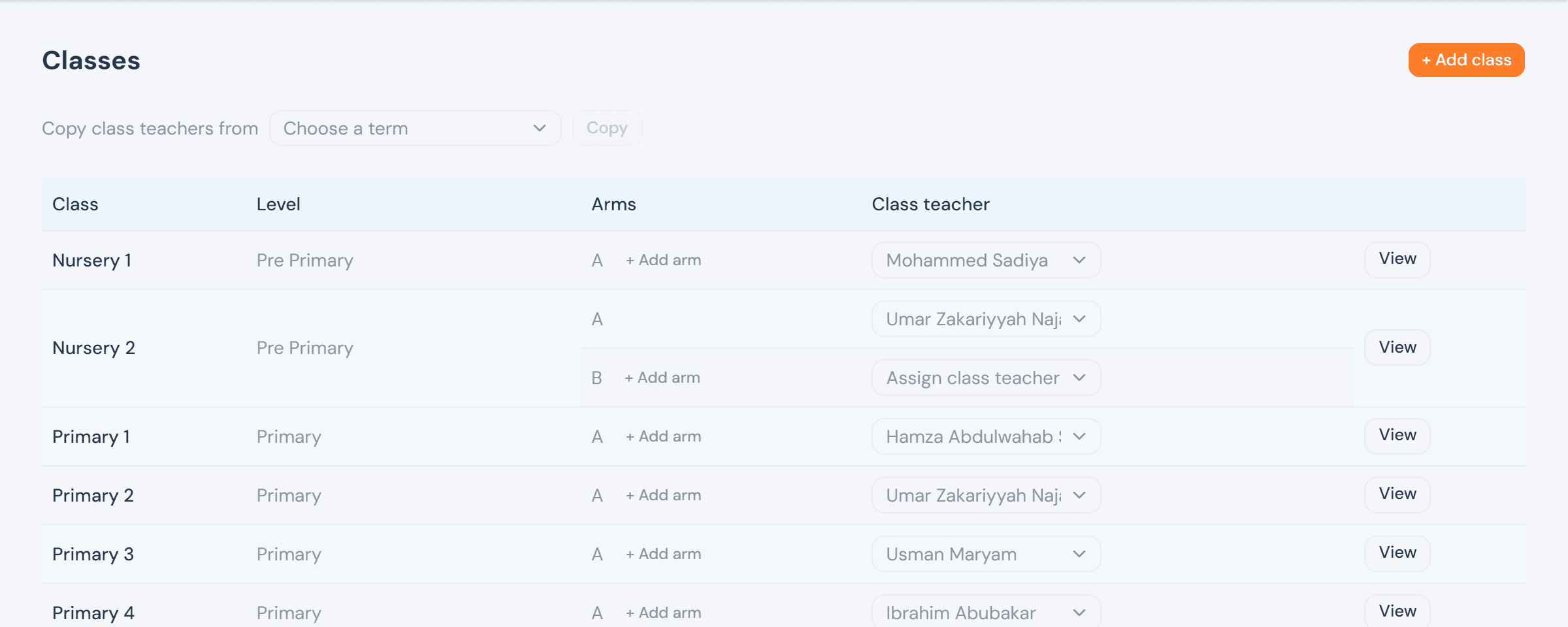Add an arm to Nursery 2
The height and width of the screenshot is (627, 1568).
662,378
